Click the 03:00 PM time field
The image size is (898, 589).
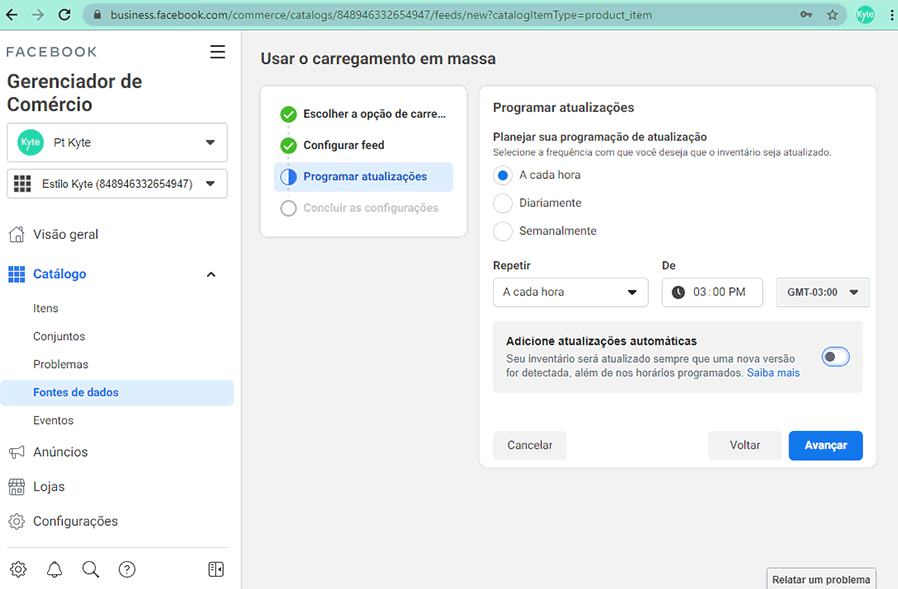point(712,292)
